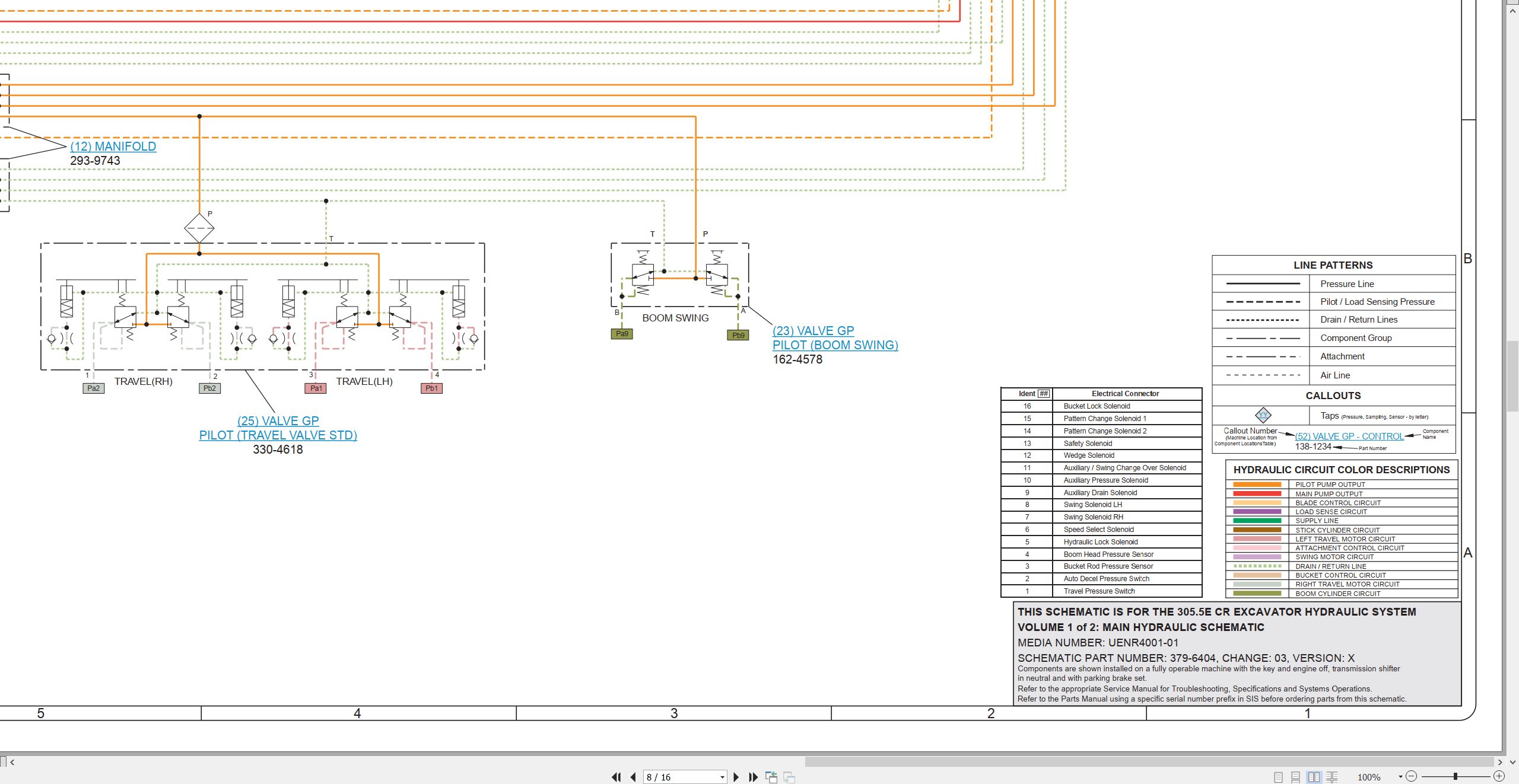Image resolution: width=1519 pixels, height=784 pixels.
Task: Click the Drain / Return Lines entry
Action: (x=1333, y=320)
